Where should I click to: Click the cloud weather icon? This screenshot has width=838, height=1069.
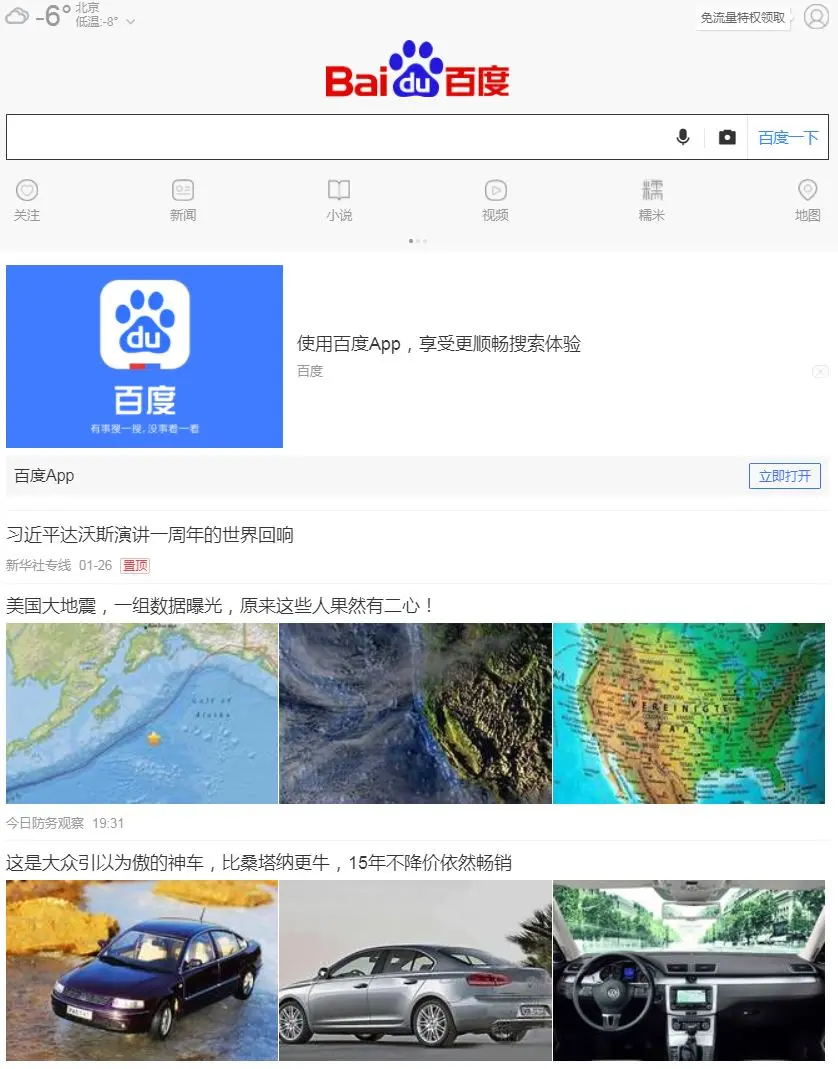[x=17, y=16]
